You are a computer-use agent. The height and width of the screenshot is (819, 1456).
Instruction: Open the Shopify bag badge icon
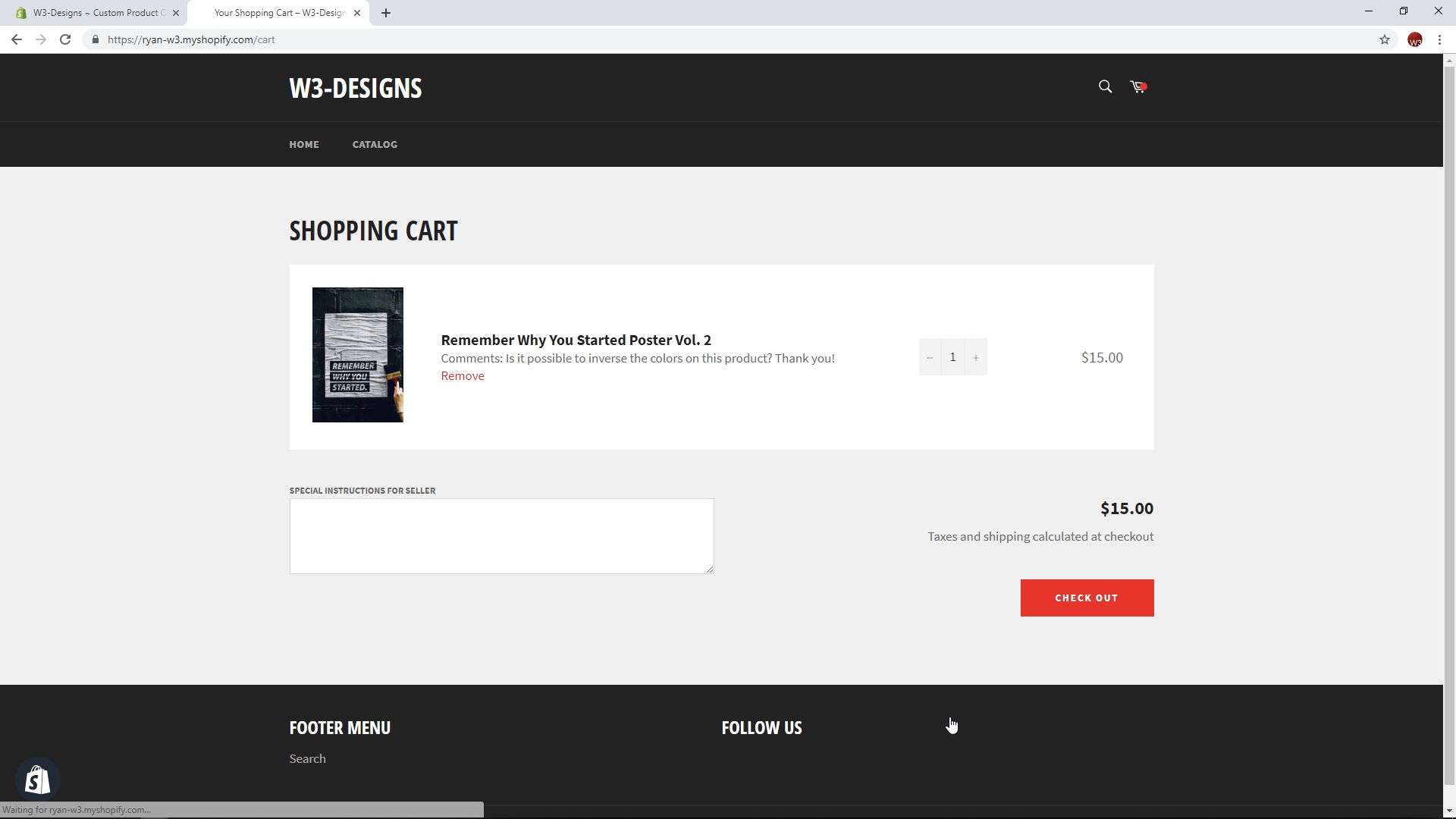pos(37,779)
